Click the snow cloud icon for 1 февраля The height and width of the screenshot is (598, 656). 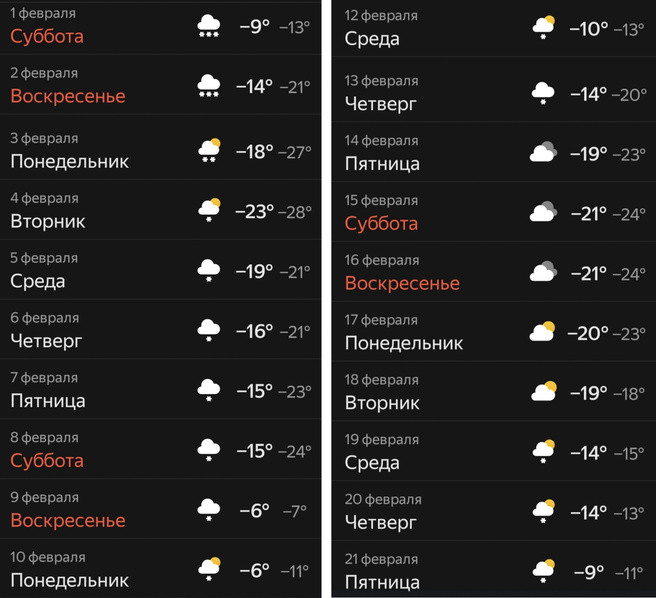pos(209,27)
